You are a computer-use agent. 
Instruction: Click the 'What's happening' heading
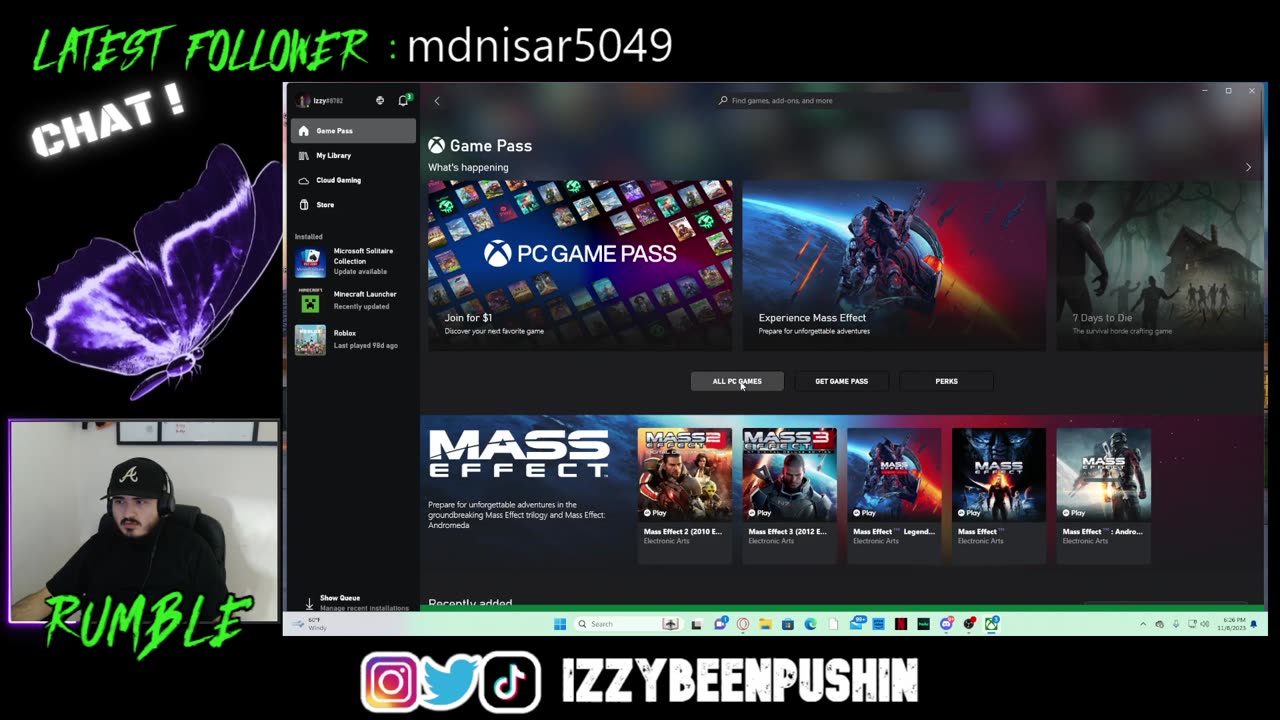point(468,167)
